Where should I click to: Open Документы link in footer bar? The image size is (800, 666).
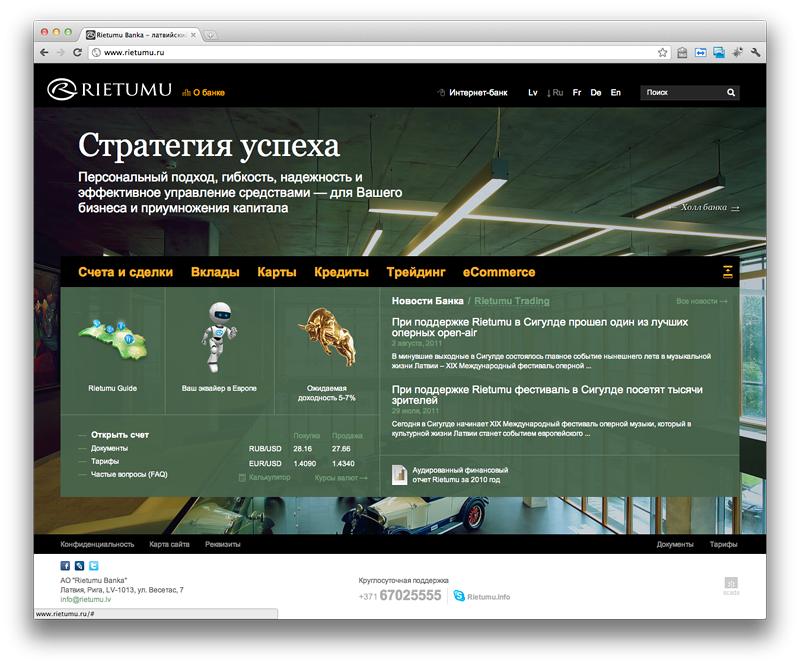pos(675,544)
